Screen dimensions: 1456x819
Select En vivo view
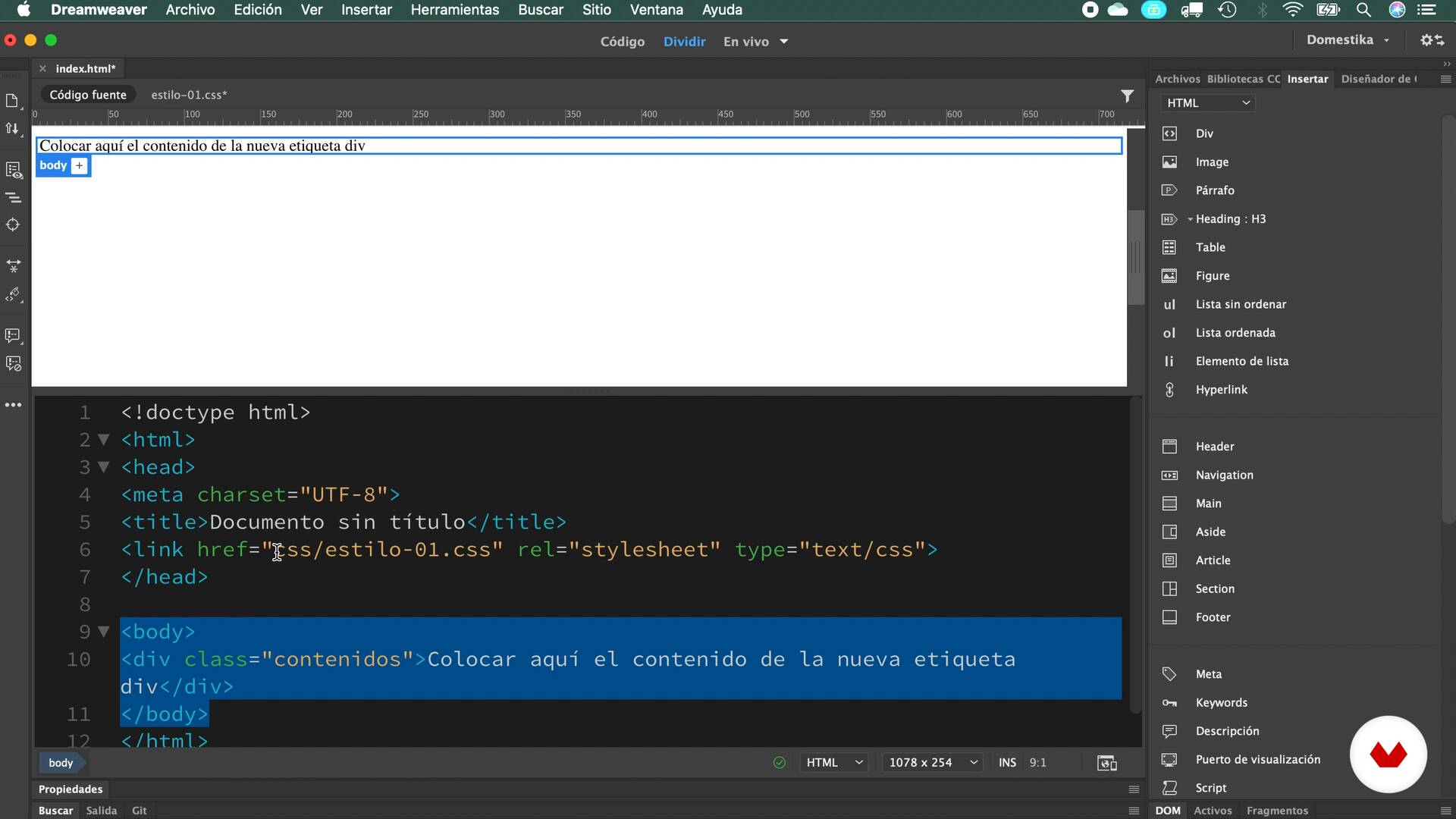click(745, 42)
